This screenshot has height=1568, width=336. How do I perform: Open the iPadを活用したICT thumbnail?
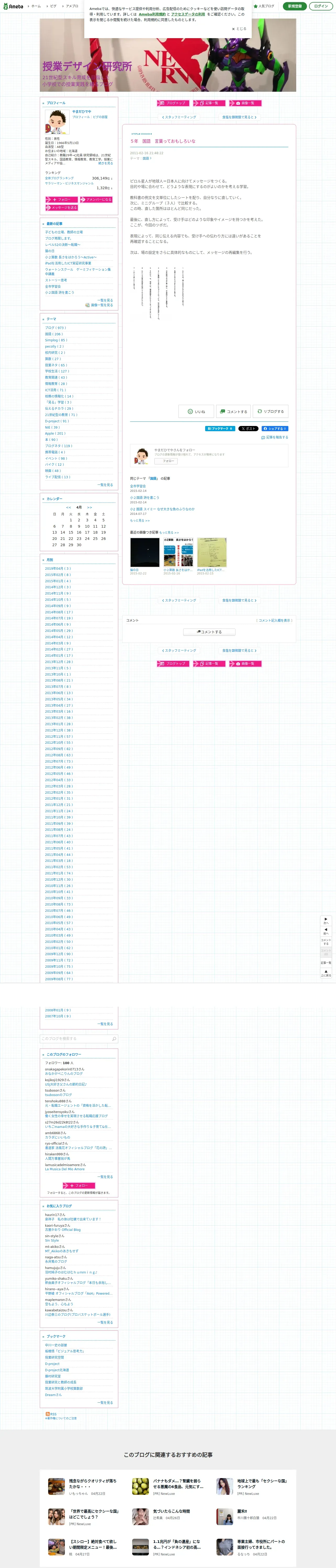tap(212, 552)
